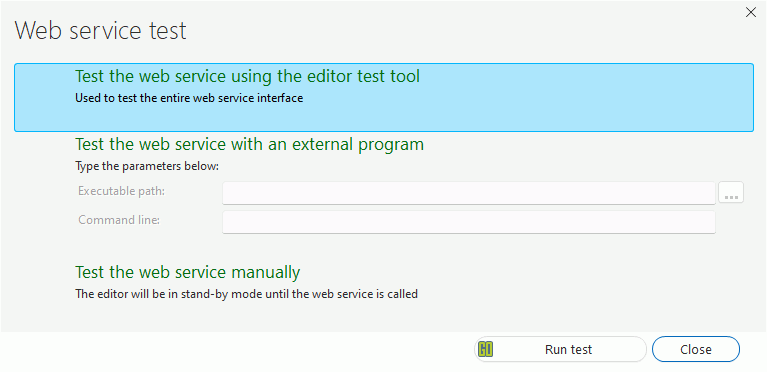Click the stand-by mode description under manual test
The width and height of the screenshot is (767, 372).
[x=246, y=294]
